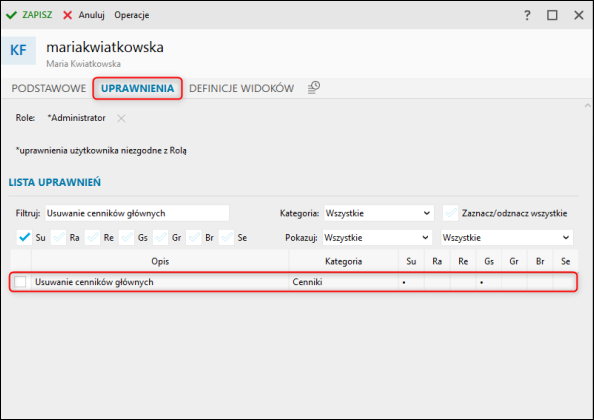Open the DEFINICJE WIDOKÓW tab
This screenshot has height=420, width=594.
click(x=241, y=88)
